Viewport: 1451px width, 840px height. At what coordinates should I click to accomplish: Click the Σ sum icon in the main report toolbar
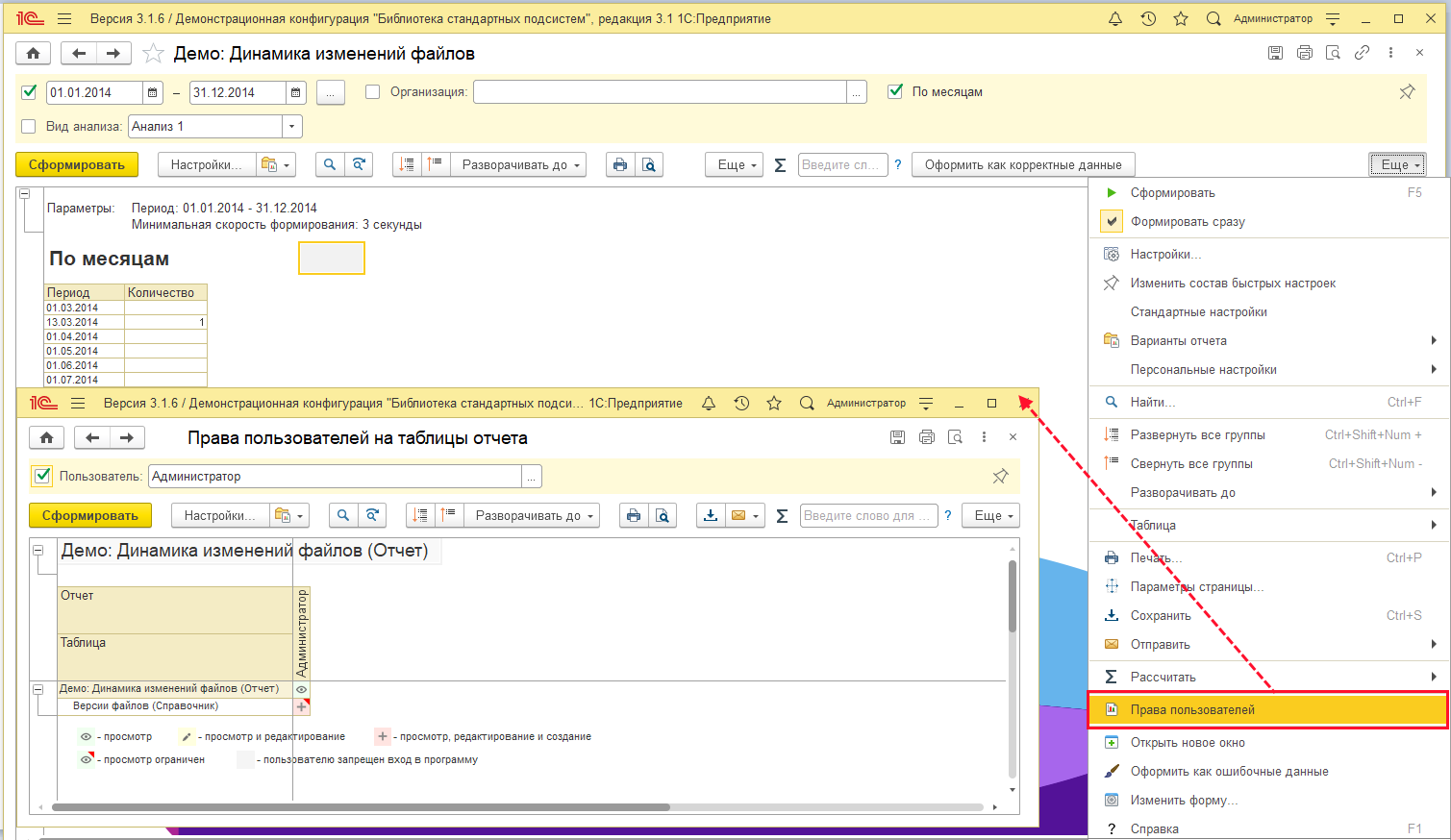tap(780, 165)
